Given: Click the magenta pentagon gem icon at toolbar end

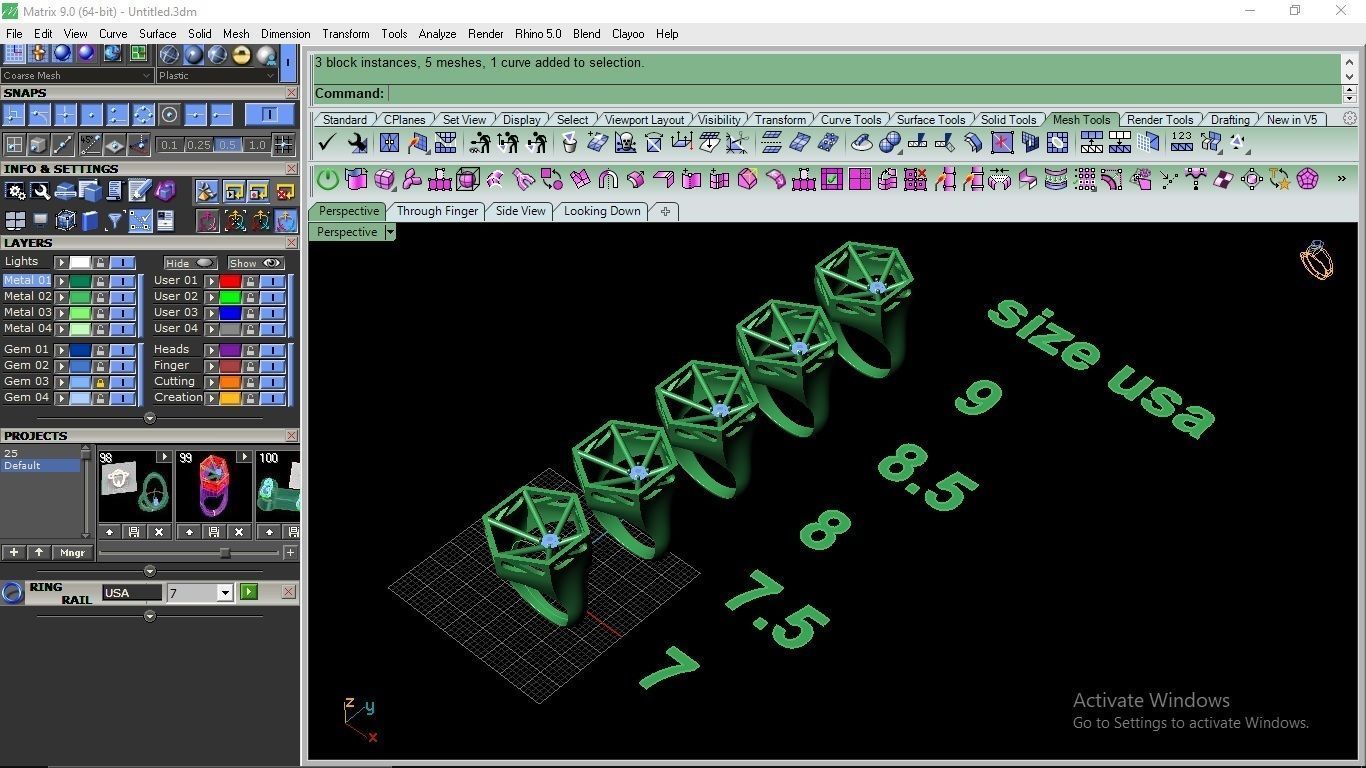Looking at the screenshot, I should (1308, 180).
